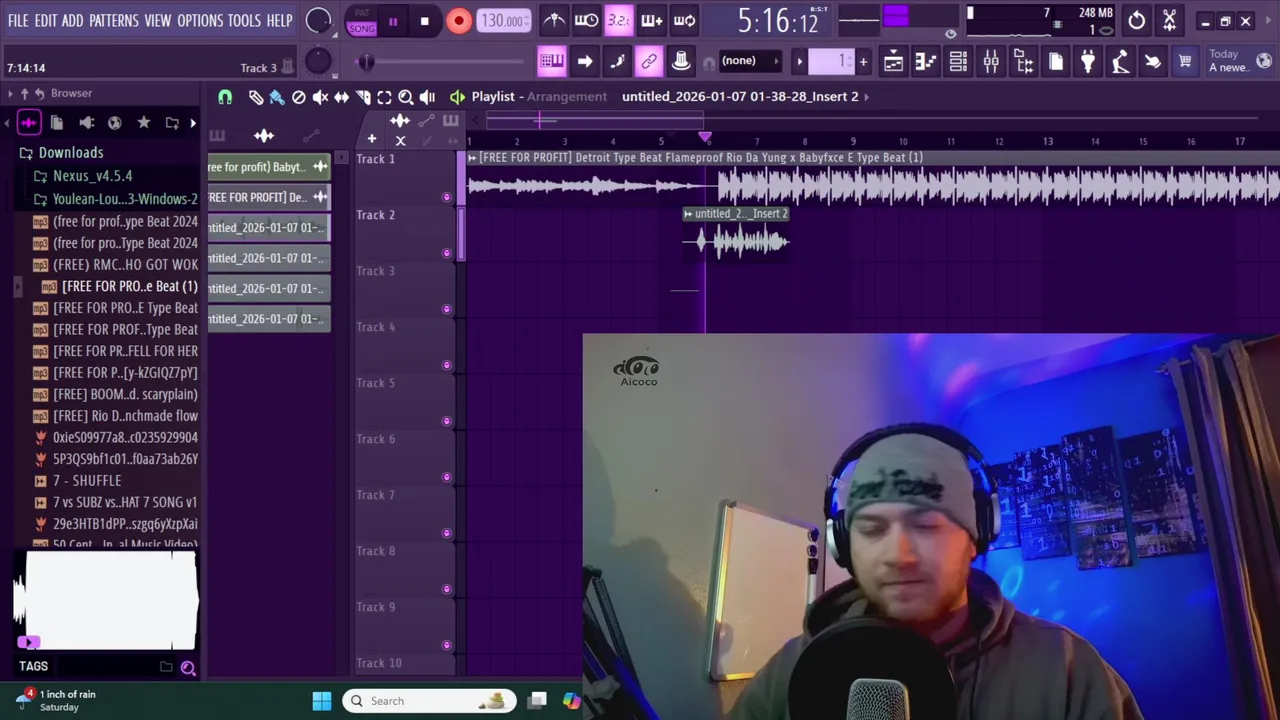1280x720 pixels.
Task: Select the Paint brush tool
Action: tap(277, 97)
